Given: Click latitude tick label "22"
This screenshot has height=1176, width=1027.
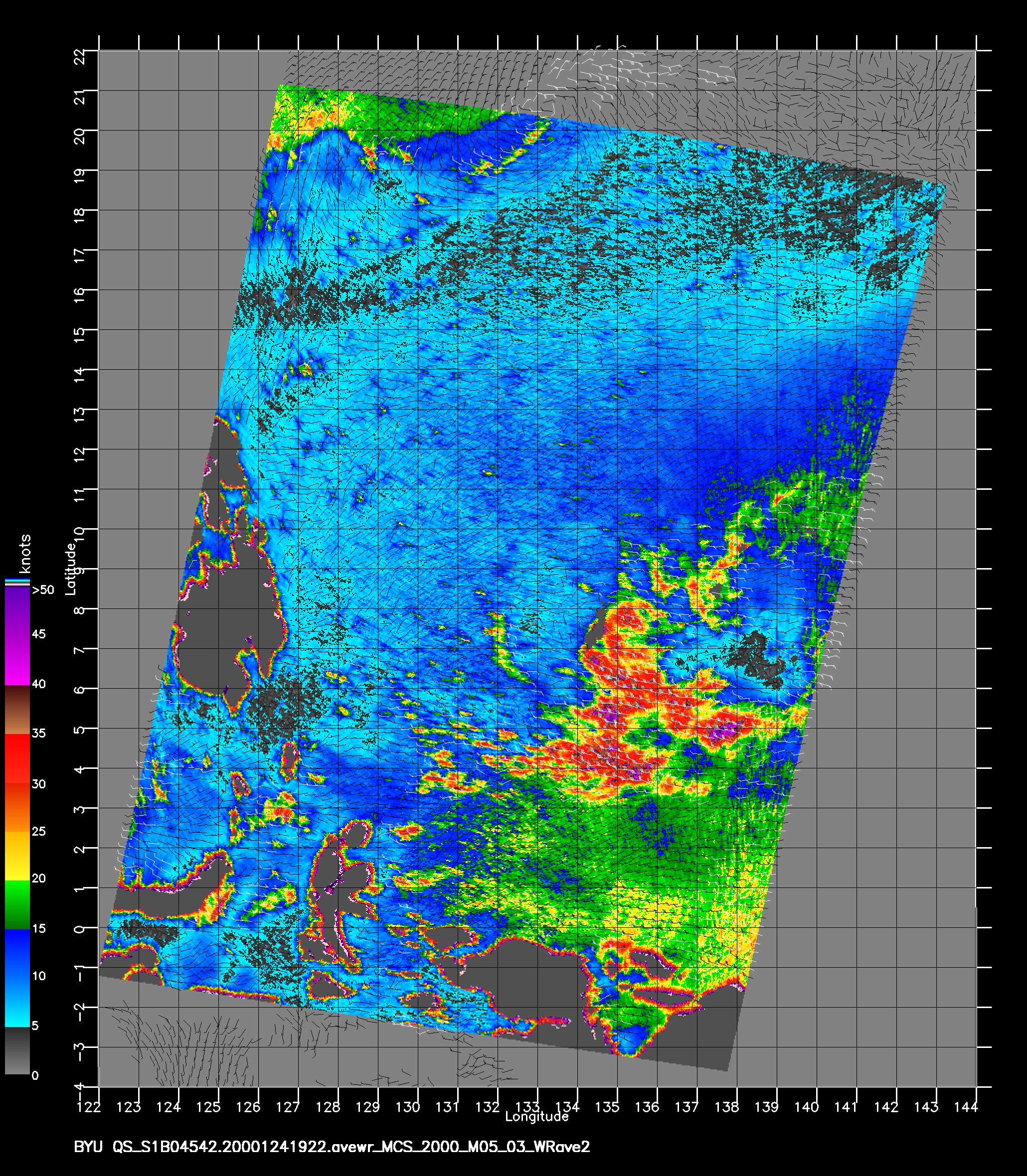Looking at the screenshot, I should [x=80, y=57].
